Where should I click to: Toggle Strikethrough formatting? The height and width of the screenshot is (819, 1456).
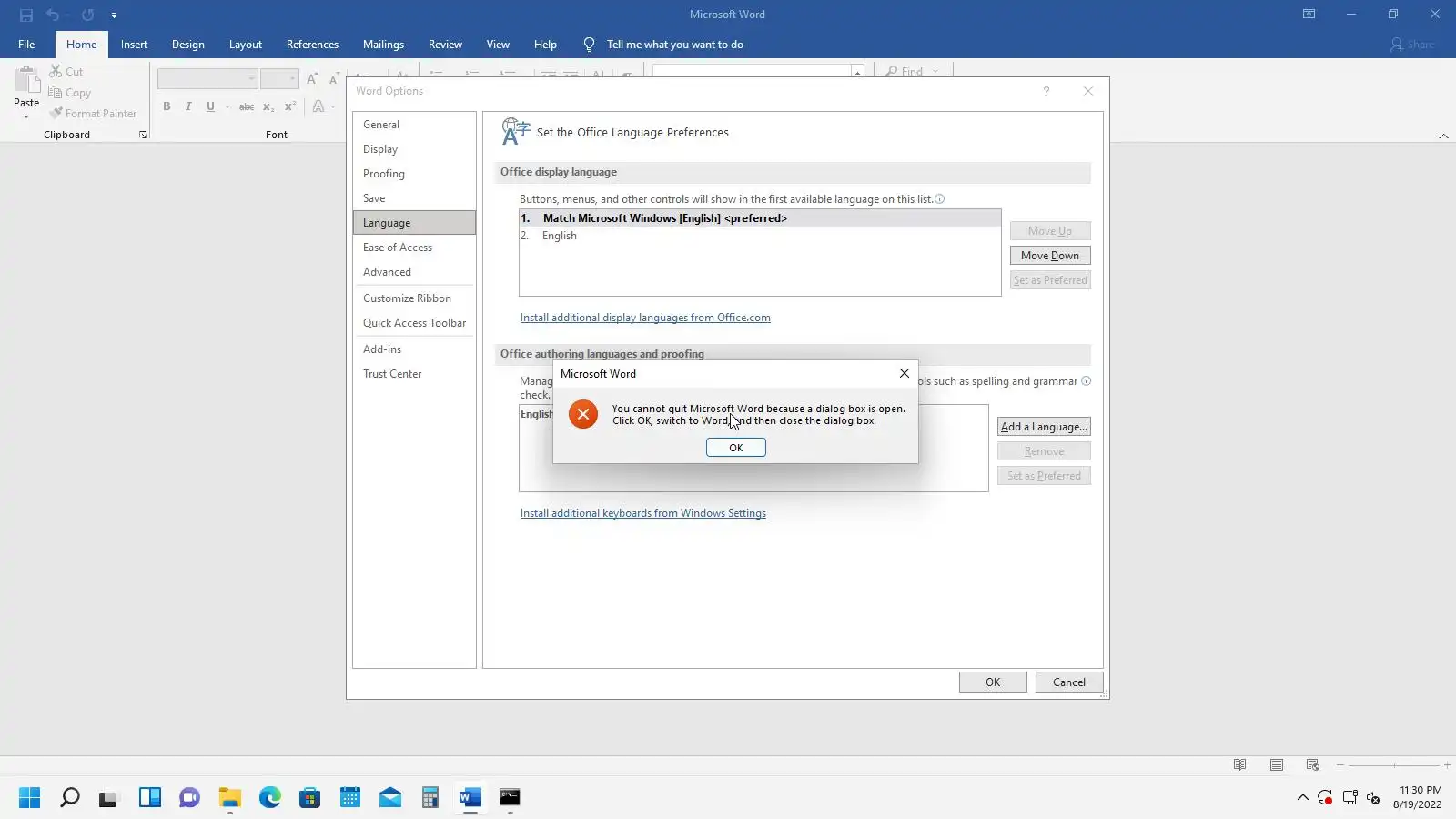(x=247, y=106)
